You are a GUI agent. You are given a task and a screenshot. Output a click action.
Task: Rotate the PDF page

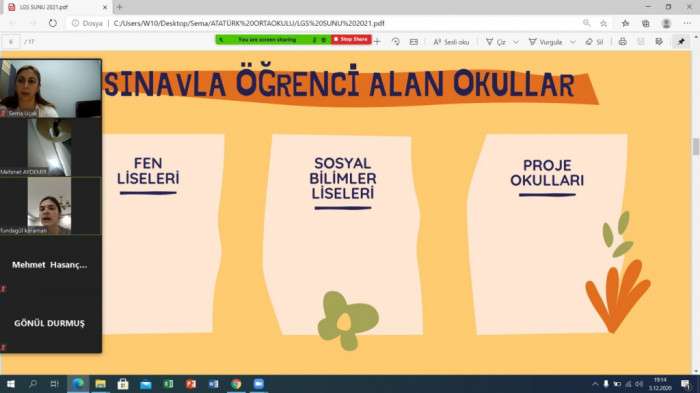(396, 42)
